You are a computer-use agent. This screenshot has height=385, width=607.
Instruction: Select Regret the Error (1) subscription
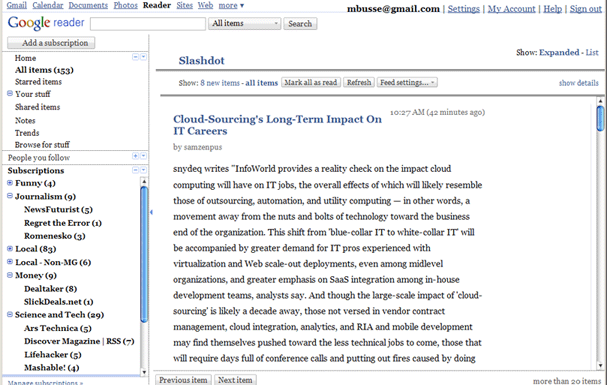63,223
